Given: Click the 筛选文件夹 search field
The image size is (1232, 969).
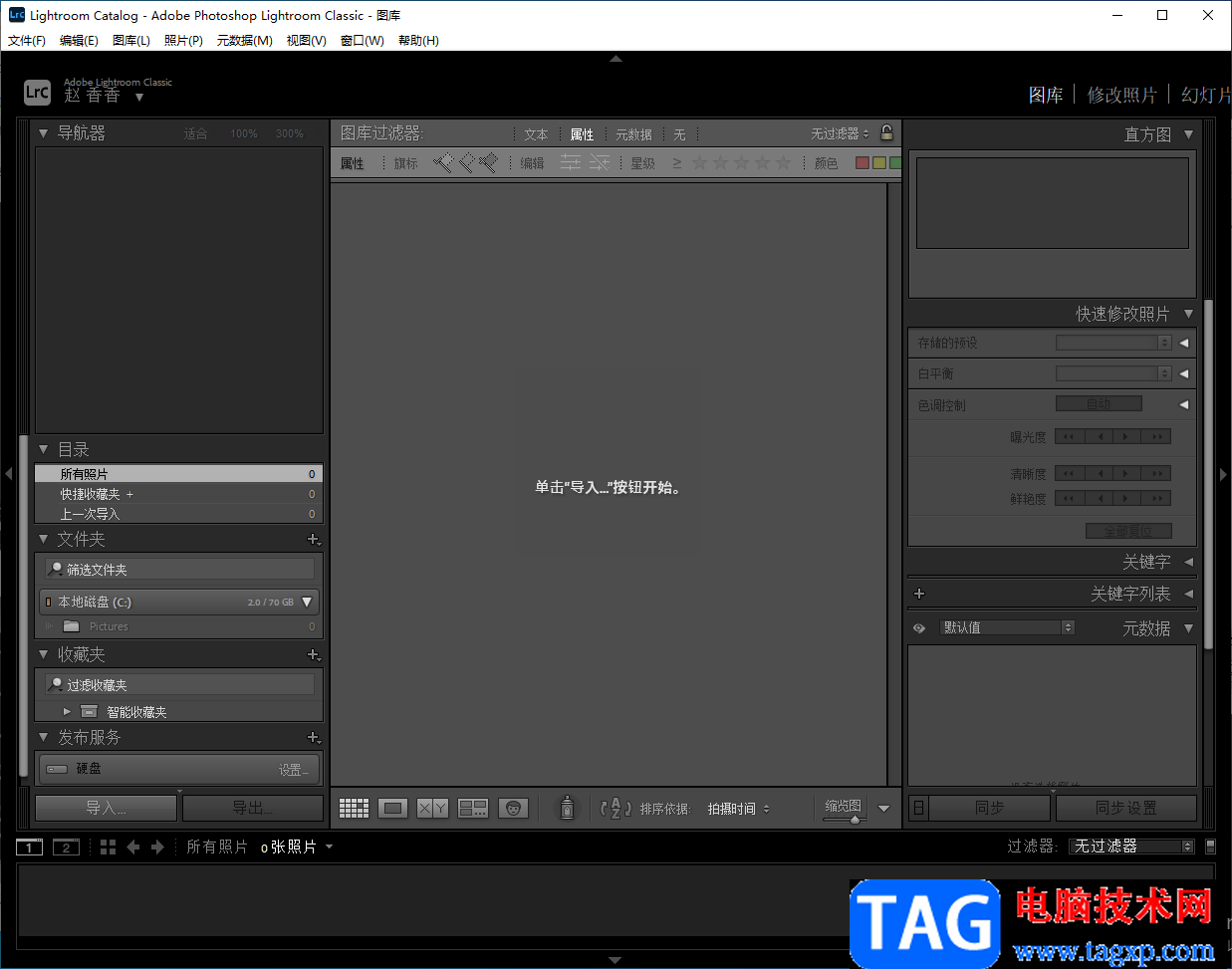Looking at the screenshot, I should click(180, 570).
